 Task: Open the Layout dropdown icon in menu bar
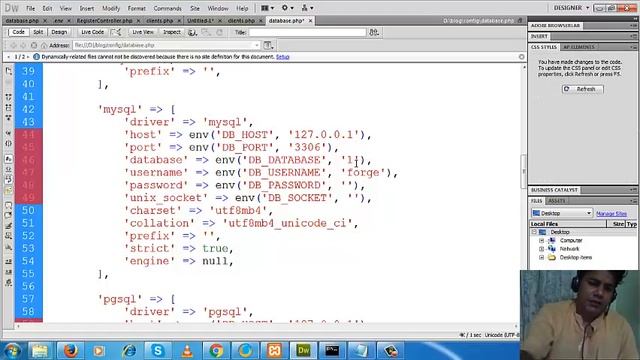click(x=267, y=8)
